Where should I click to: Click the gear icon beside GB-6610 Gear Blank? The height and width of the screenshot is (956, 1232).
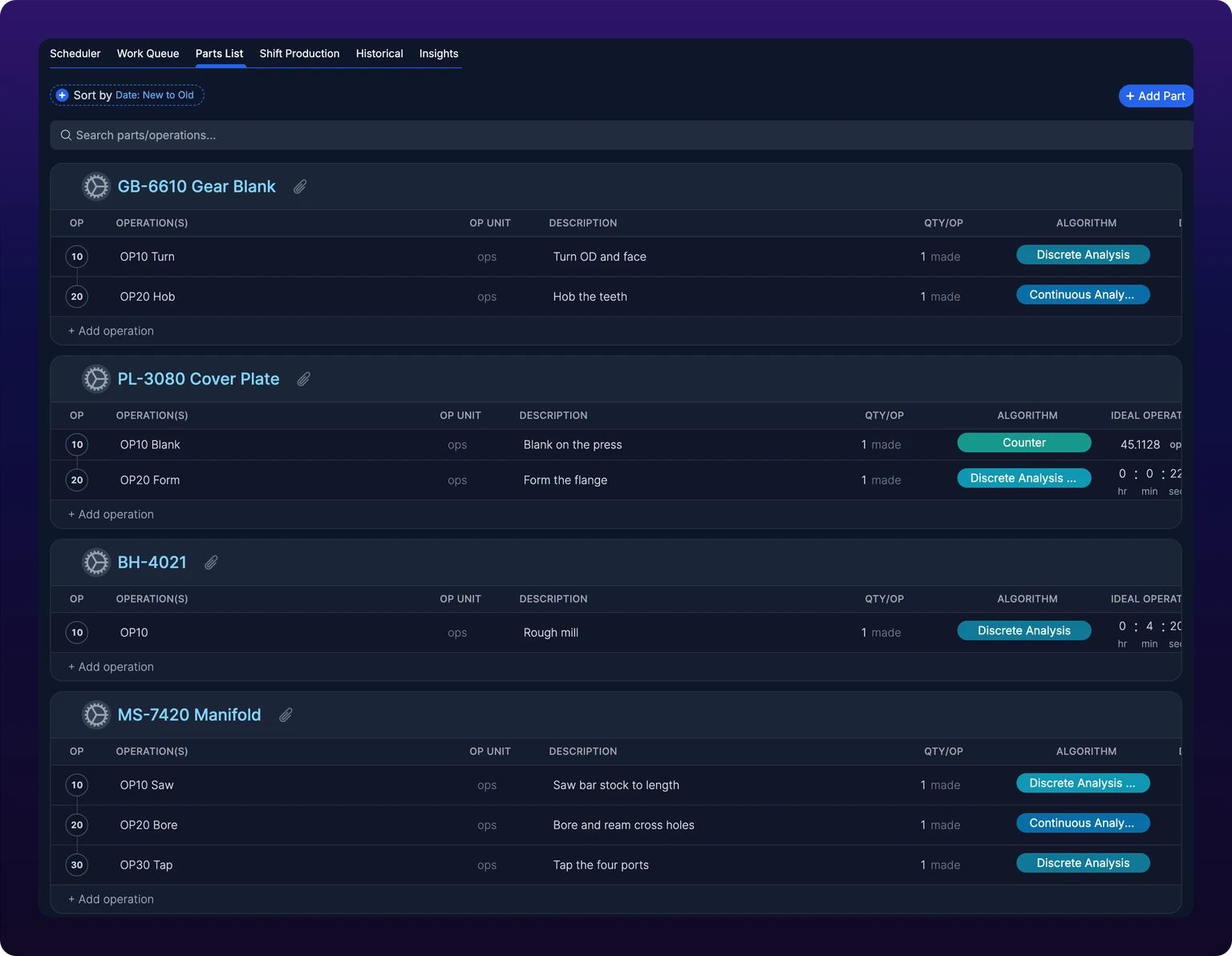[x=96, y=187]
